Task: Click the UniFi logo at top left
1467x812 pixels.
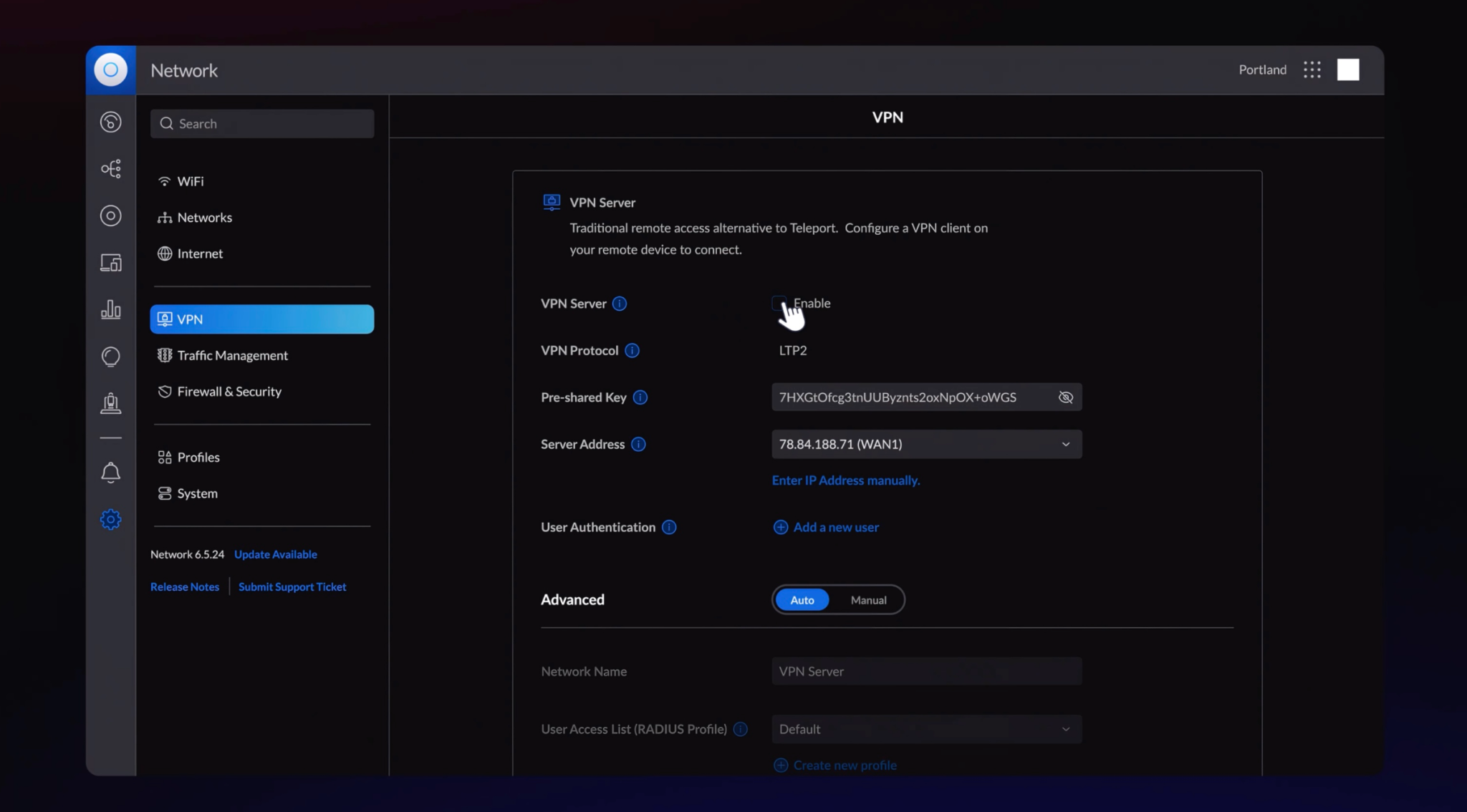Action: coord(110,69)
